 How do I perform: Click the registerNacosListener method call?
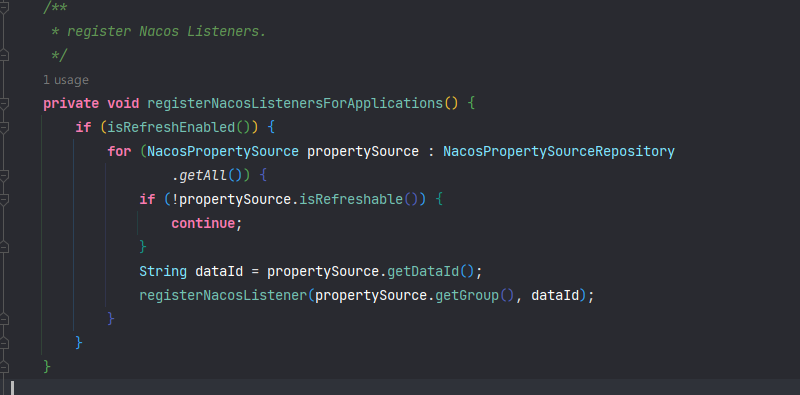(x=223, y=295)
